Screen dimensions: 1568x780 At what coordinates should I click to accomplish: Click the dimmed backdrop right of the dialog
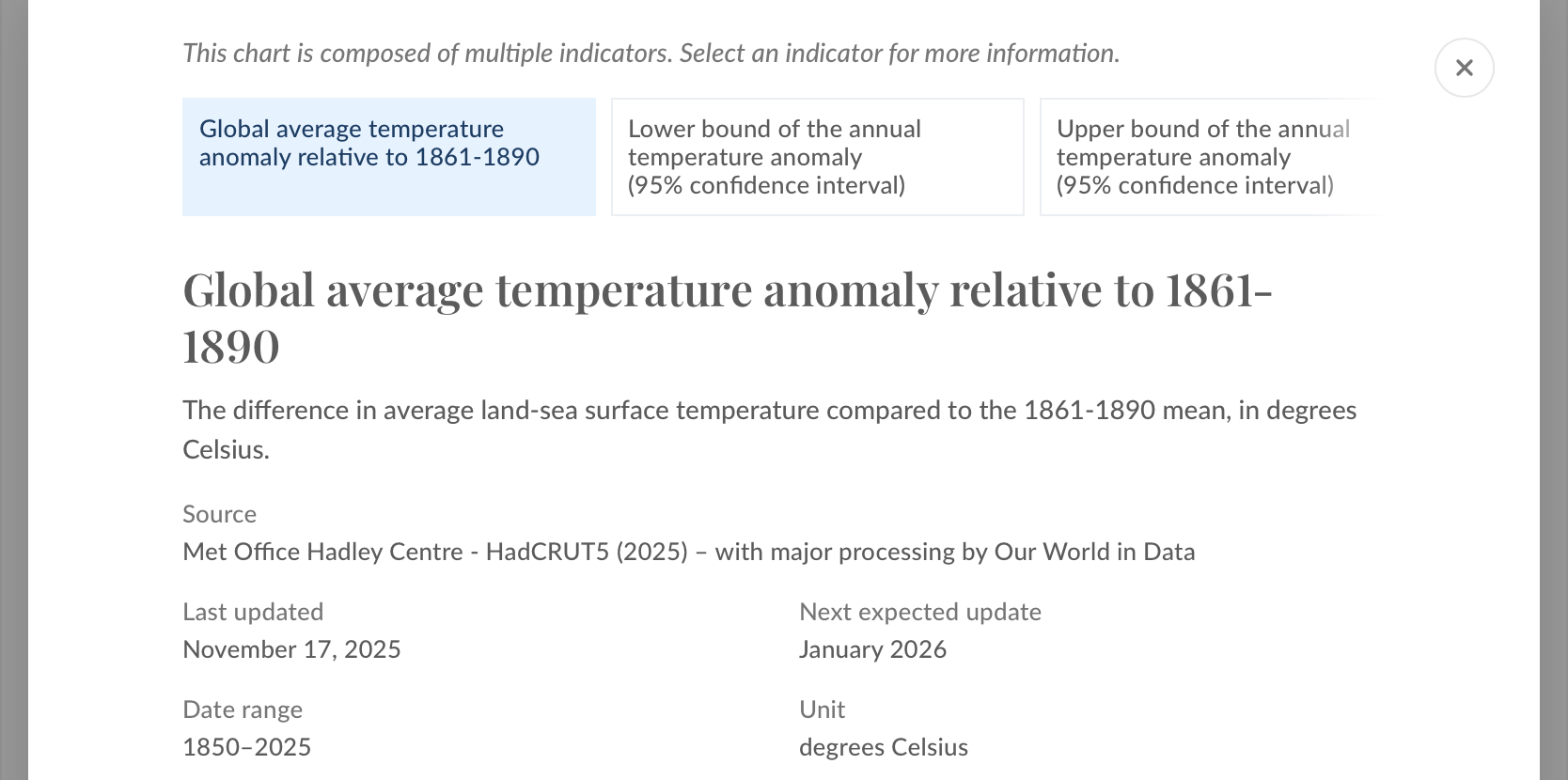coord(1554,390)
